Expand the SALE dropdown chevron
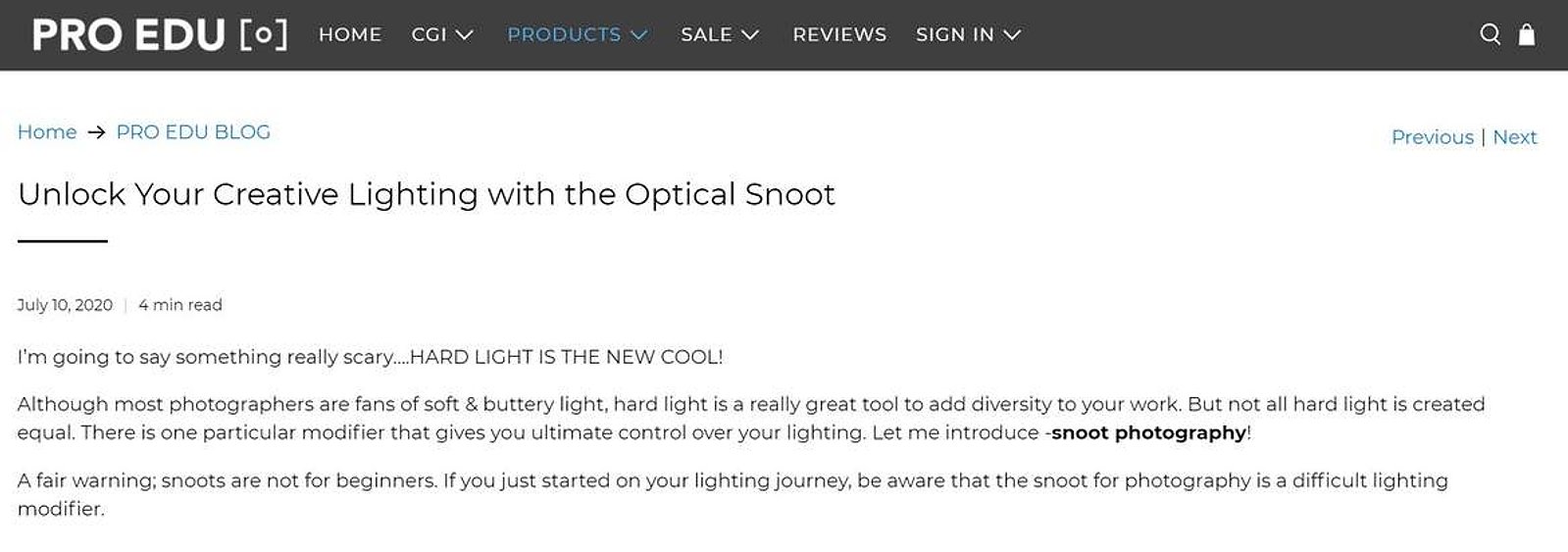 coord(750,35)
